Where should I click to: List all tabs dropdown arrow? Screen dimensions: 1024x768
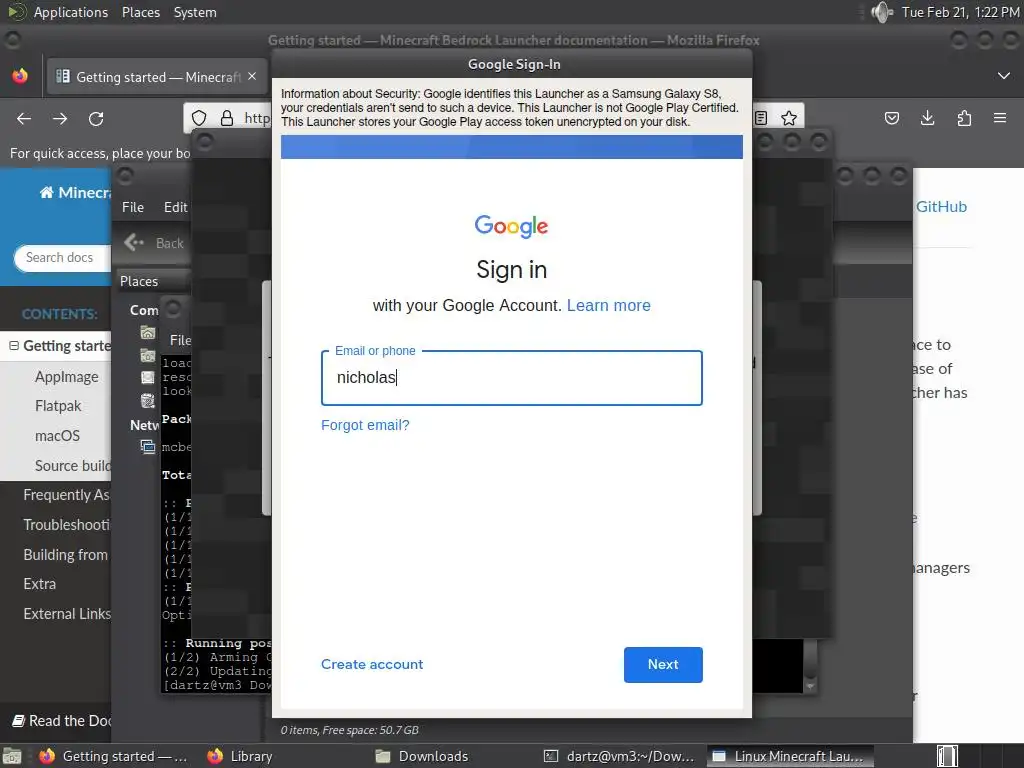tap(1004, 76)
